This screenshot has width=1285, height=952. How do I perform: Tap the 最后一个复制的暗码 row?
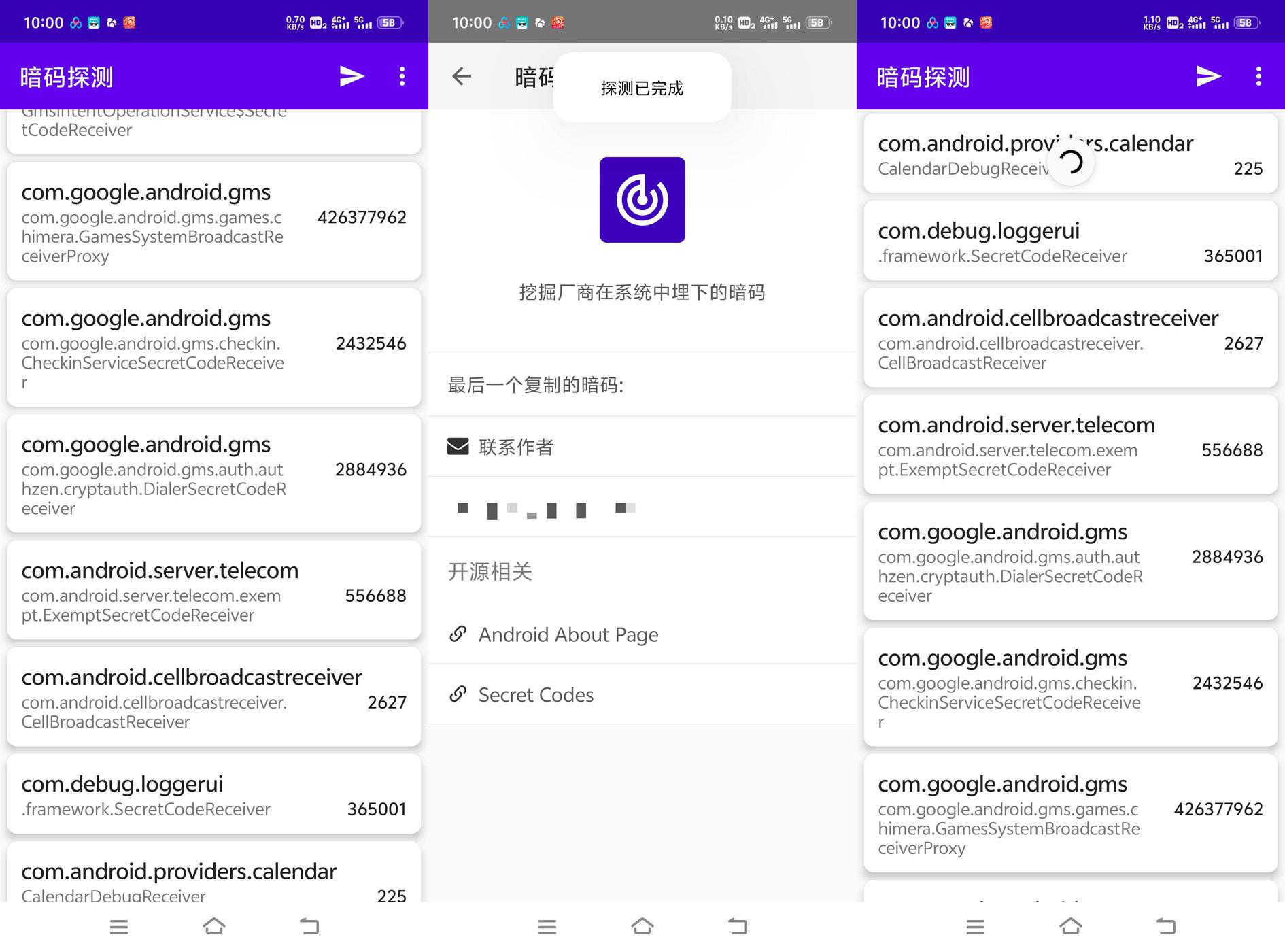click(642, 384)
